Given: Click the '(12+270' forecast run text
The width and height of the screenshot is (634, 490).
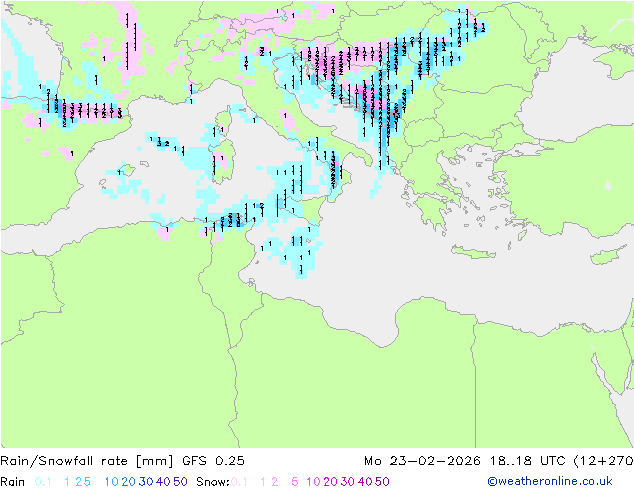Looking at the screenshot, I should 603,461.
